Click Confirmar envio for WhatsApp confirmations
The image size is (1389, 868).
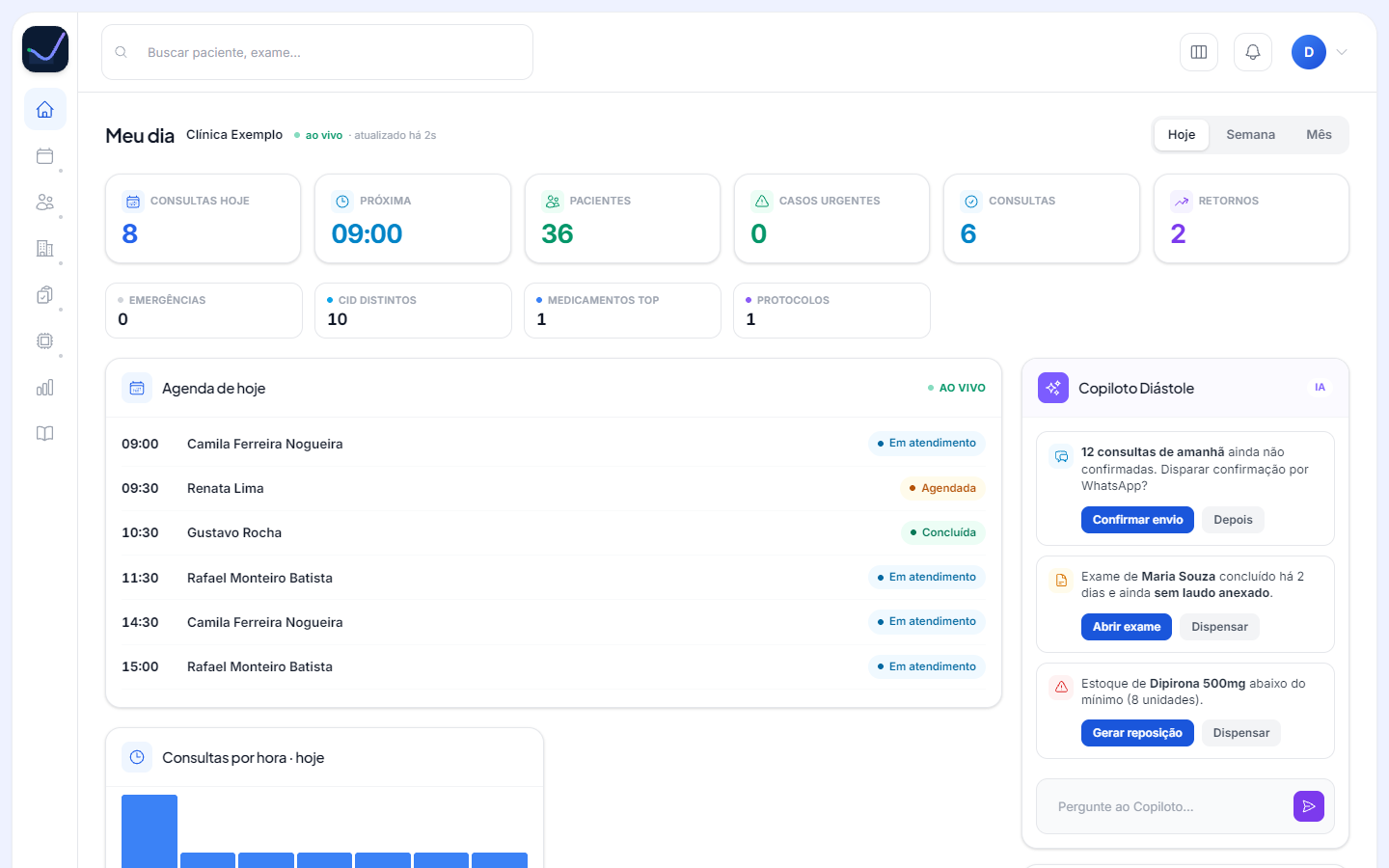[1137, 520]
